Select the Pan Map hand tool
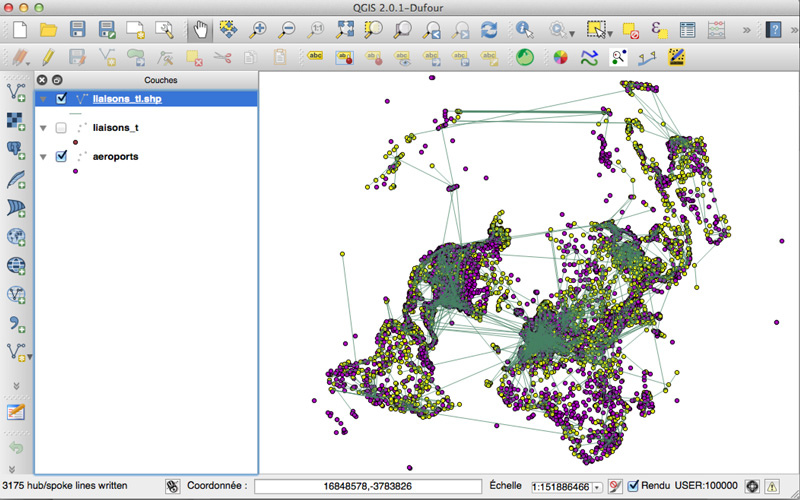The height and width of the screenshot is (500, 800). point(201,30)
